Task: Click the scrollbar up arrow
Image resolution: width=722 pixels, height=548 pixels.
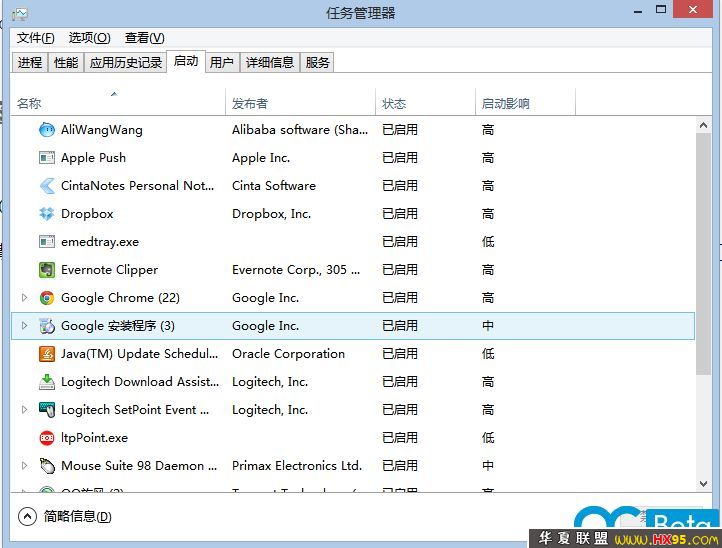Action: click(x=703, y=125)
